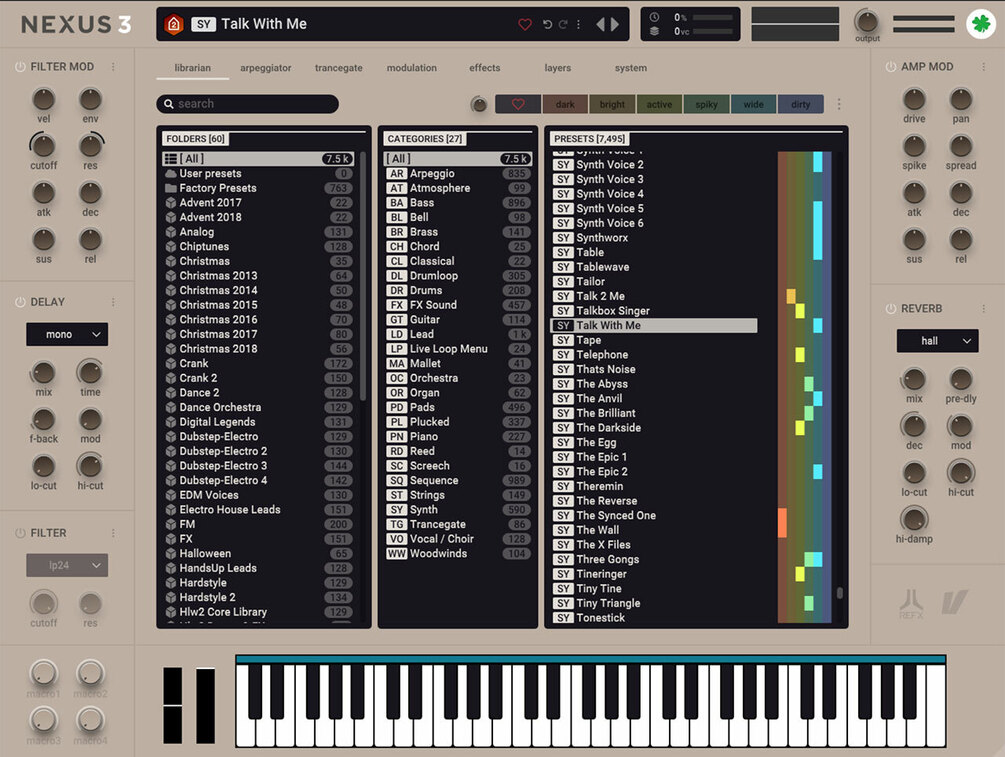
Task: Toggle the dirty tag filter button
Action: pyautogui.click(x=801, y=104)
